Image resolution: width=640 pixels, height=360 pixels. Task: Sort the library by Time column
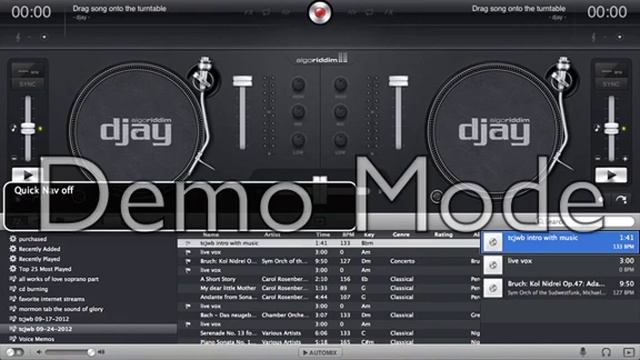point(323,235)
